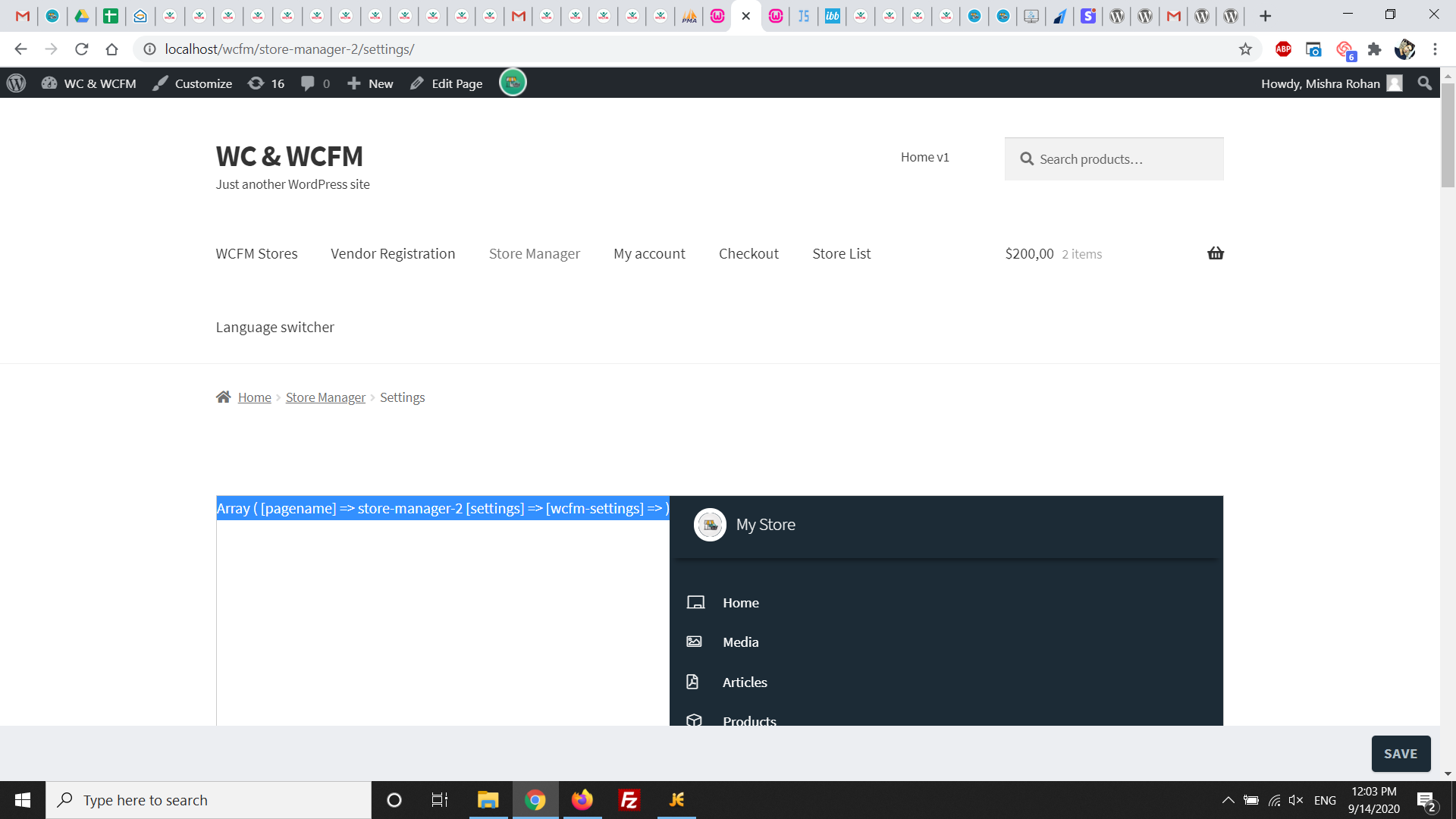Go back to the previous page
This screenshot has height=819, width=1456.
point(20,49)
